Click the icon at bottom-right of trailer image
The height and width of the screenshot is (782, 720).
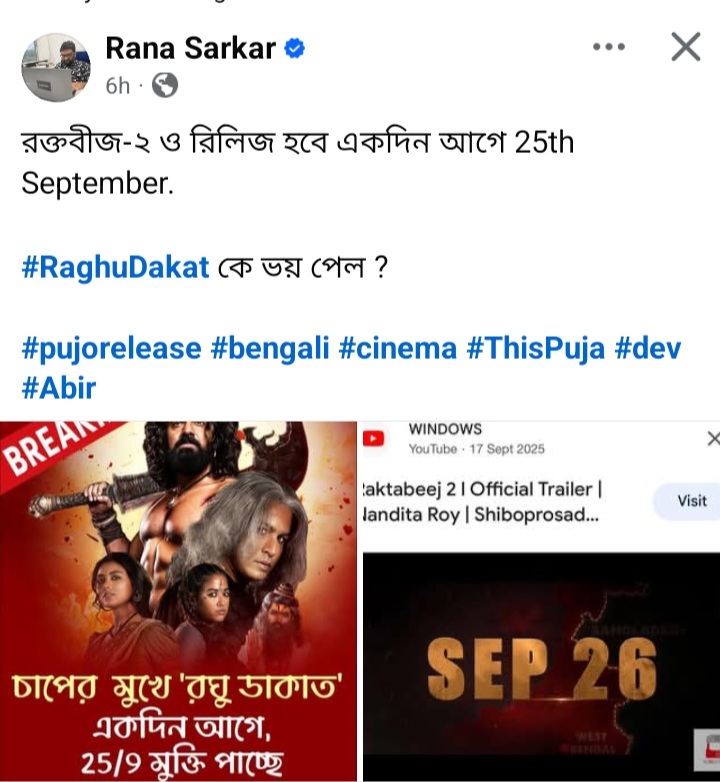[x=708, y=749]
